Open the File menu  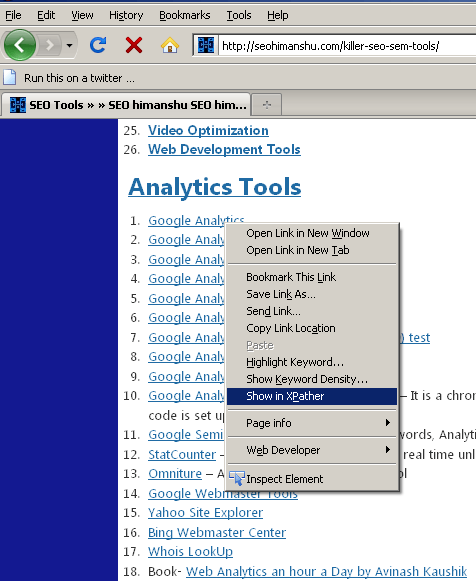coord(13,15)
